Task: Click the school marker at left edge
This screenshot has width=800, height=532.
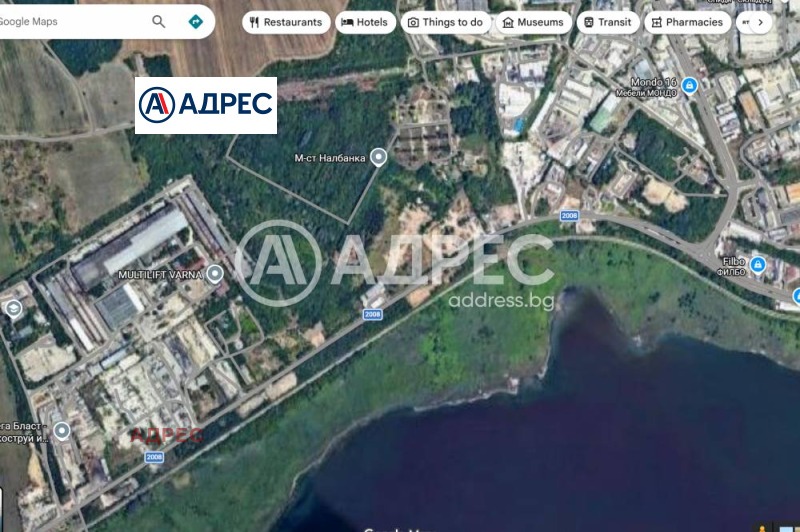Action: [x=13, y=309]
